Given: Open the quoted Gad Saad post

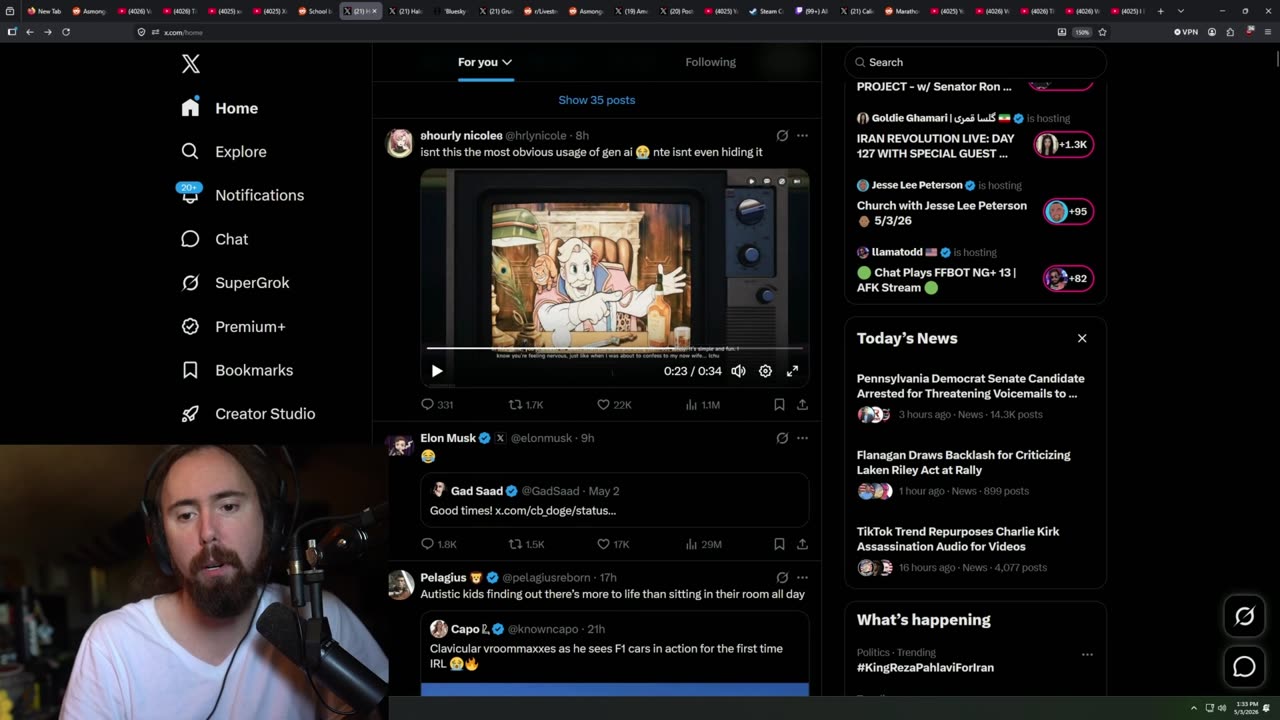Looking at the screenshot, I should coord(615,500).
